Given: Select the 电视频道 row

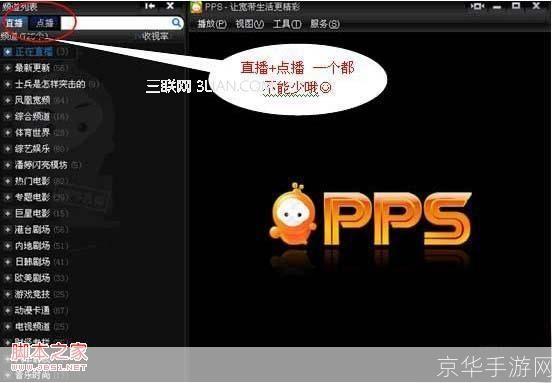Looking at the screenshot, I should coord(92,327).
